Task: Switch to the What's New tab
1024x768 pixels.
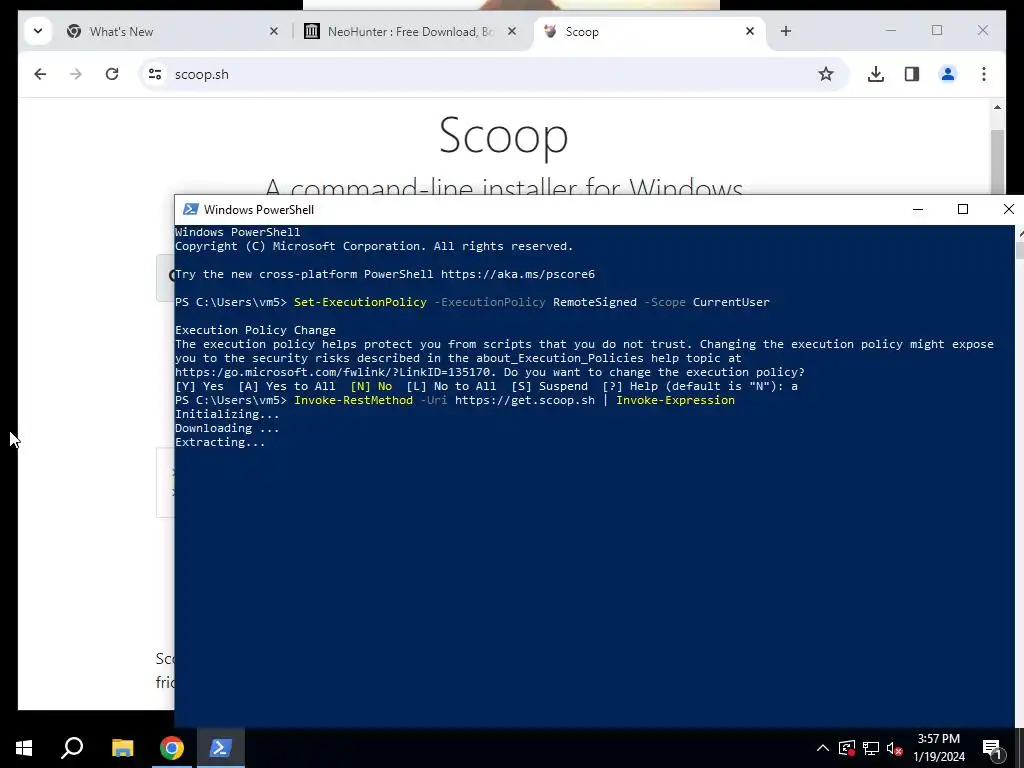Action: pos(173,31)
